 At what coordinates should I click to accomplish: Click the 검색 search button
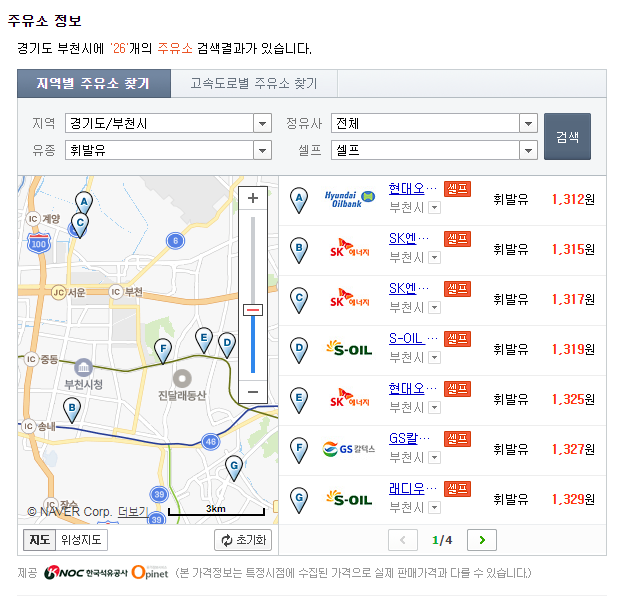pos(567,136)
